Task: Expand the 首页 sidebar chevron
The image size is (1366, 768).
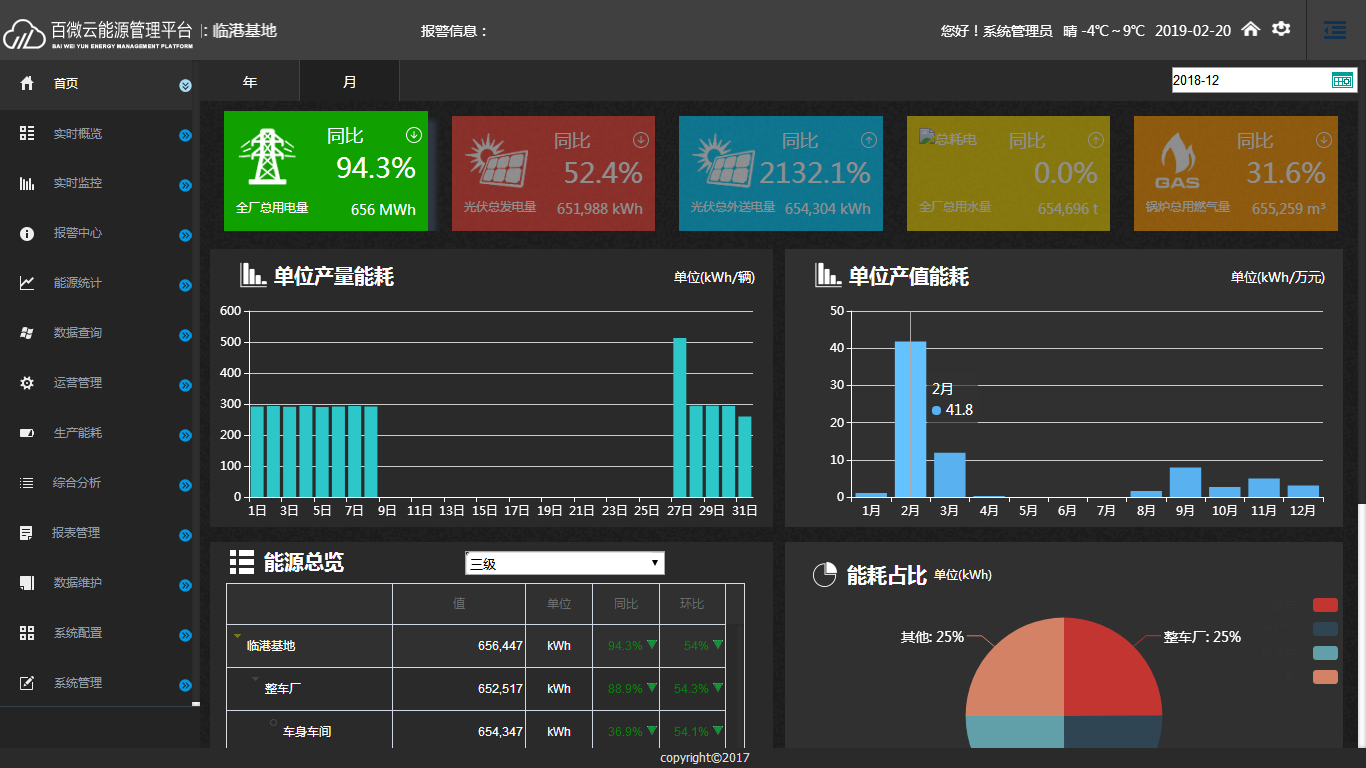Action: tap(185, 86)
